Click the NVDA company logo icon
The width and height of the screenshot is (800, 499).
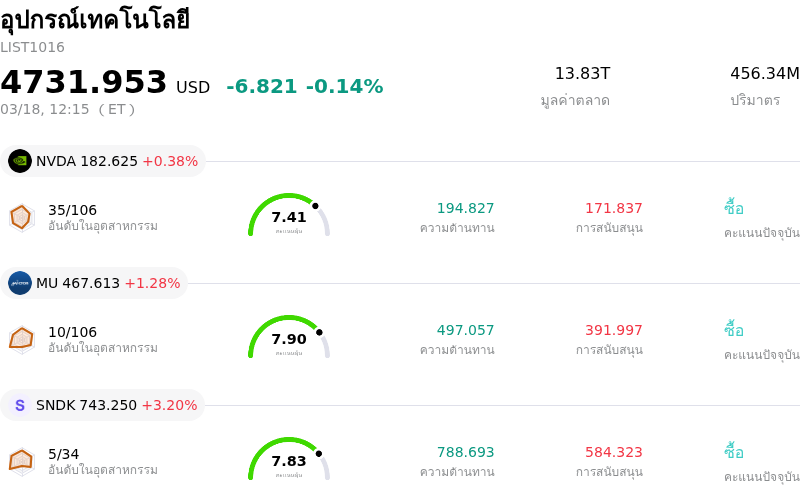[x=20, y=161]
